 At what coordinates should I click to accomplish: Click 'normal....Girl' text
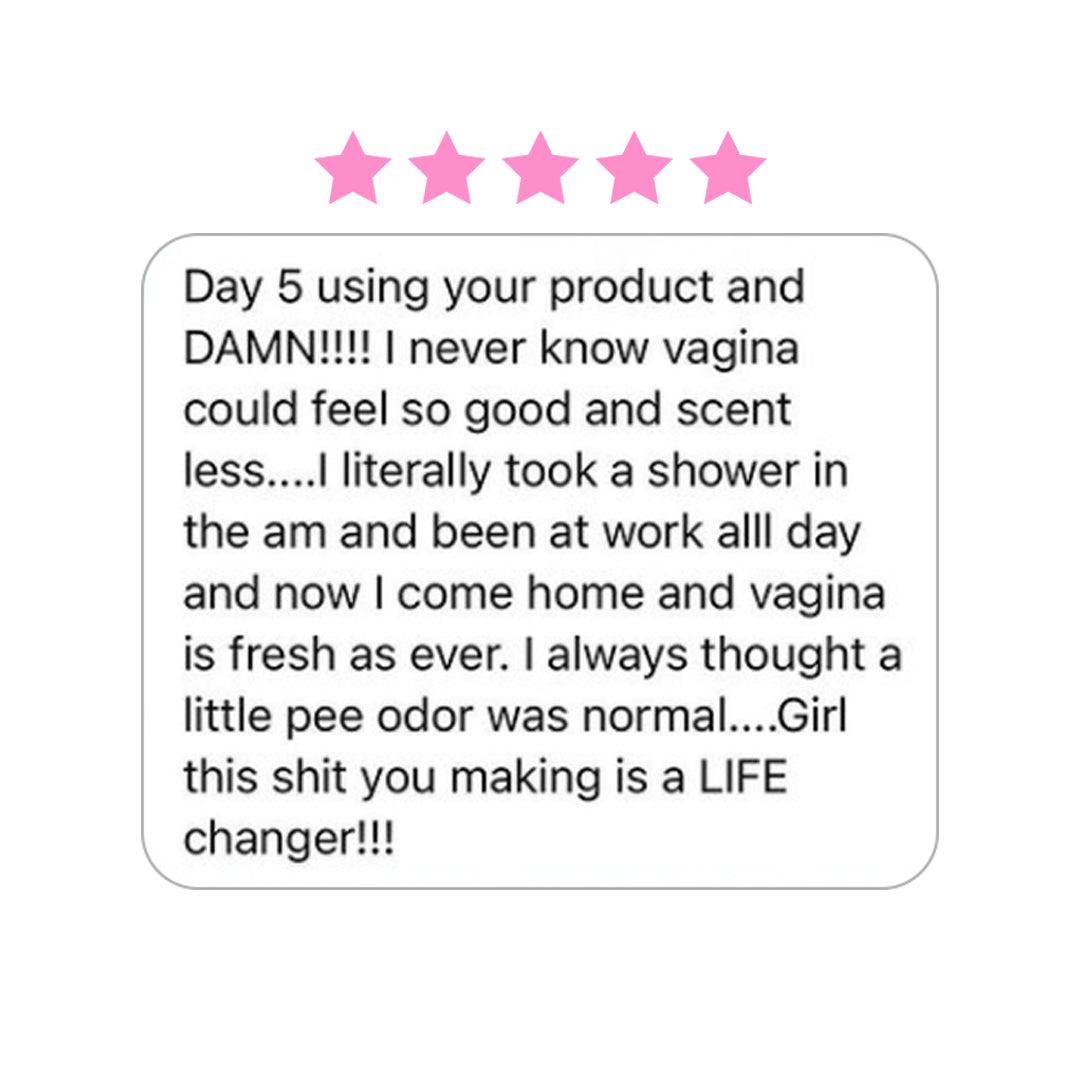(714, 716)
